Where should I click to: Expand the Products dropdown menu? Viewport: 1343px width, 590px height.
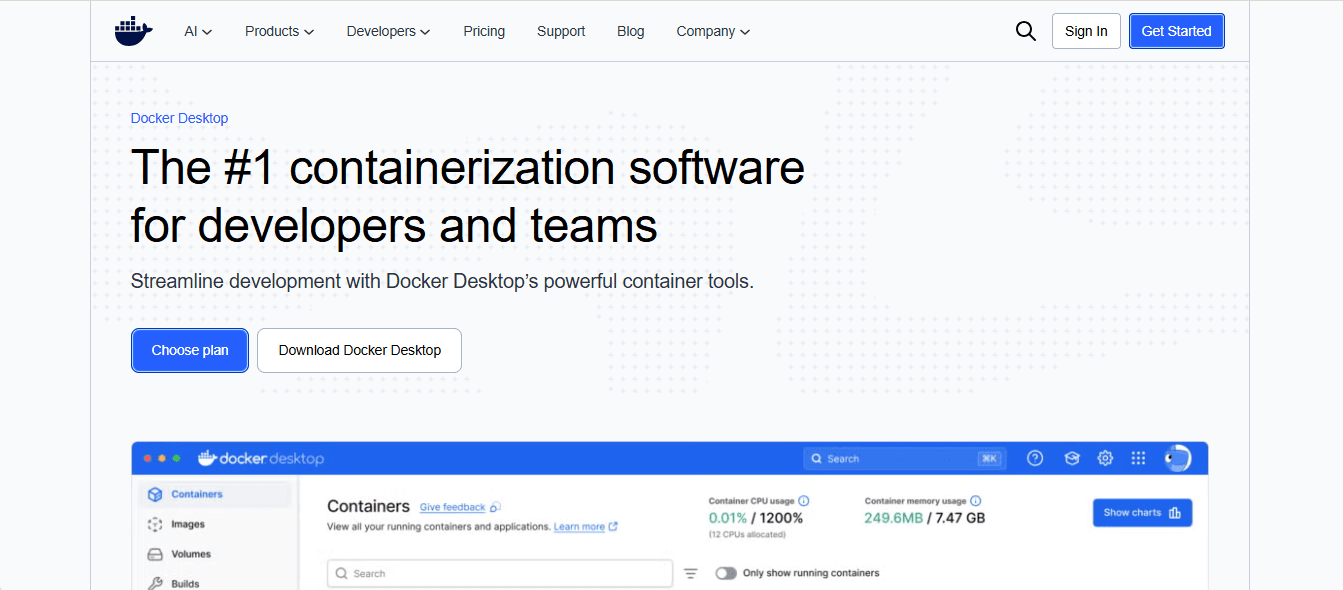click(279, 31)
